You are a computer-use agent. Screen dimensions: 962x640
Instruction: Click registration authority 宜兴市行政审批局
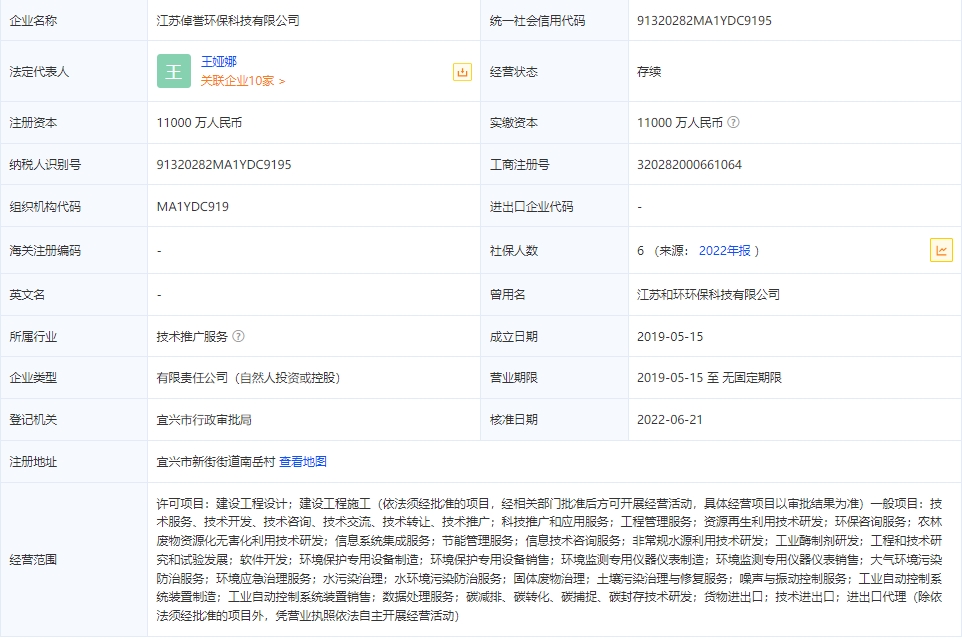204,420
